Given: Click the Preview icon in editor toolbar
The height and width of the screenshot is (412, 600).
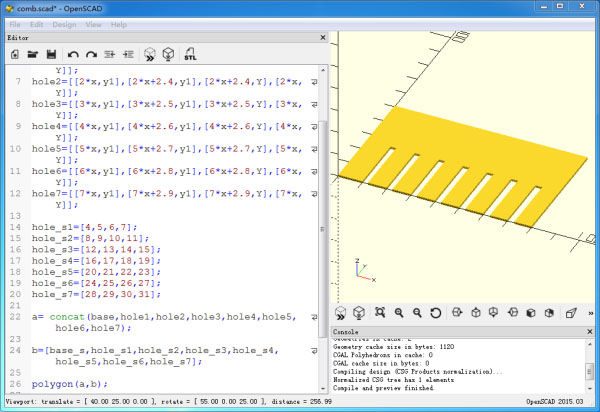Looking at the screenshot, I should (150, 54).
